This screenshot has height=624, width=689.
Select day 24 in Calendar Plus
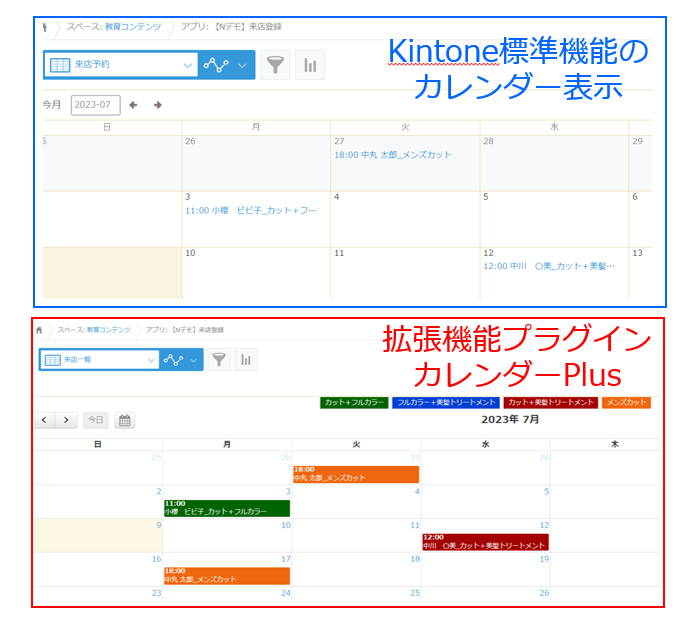click(286, 593)
